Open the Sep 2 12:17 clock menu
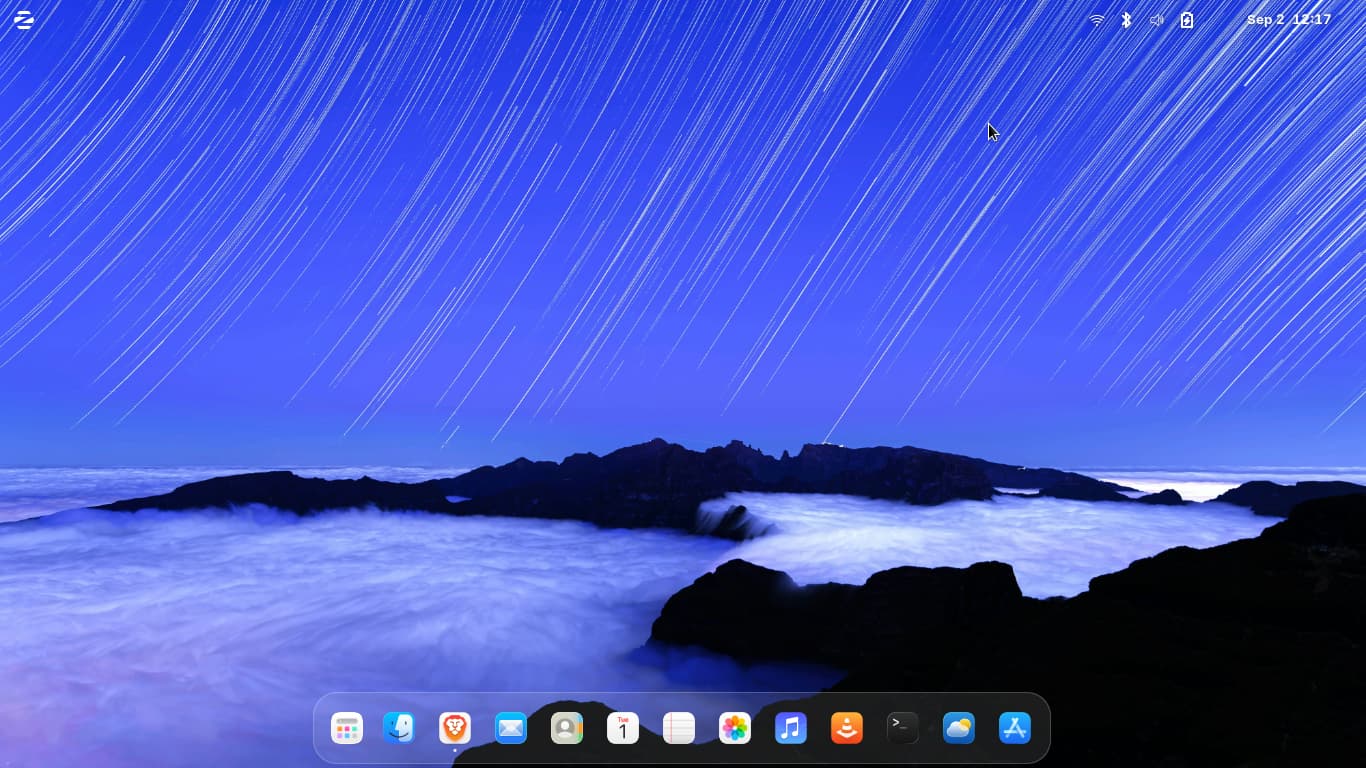The height and width of the screenshot is (768, 1366). (x=1288, y=20)
